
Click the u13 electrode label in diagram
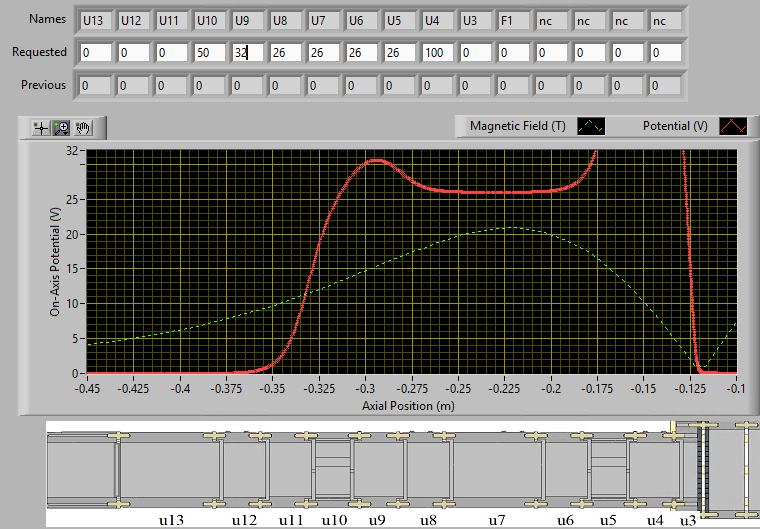(x=172, y=521)
